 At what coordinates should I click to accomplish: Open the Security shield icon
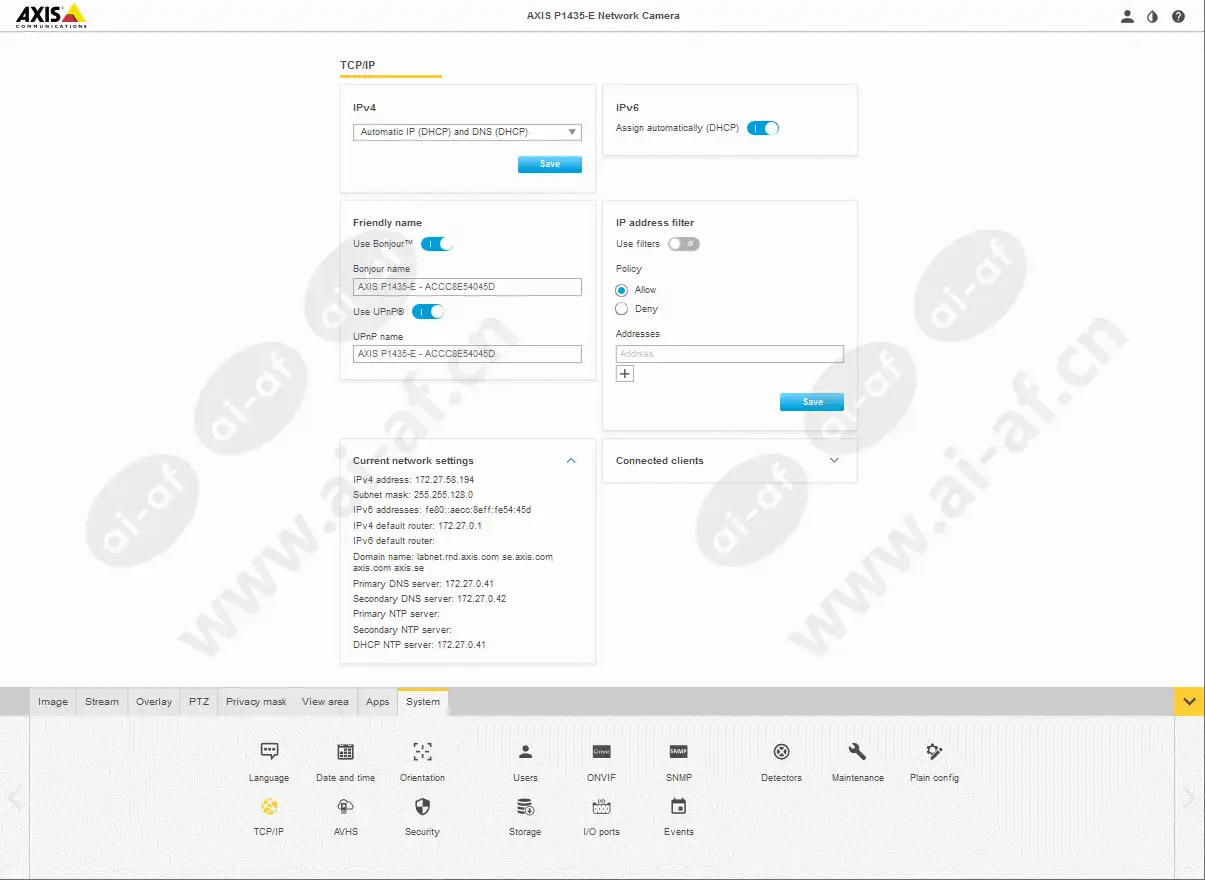pos(422,806)
